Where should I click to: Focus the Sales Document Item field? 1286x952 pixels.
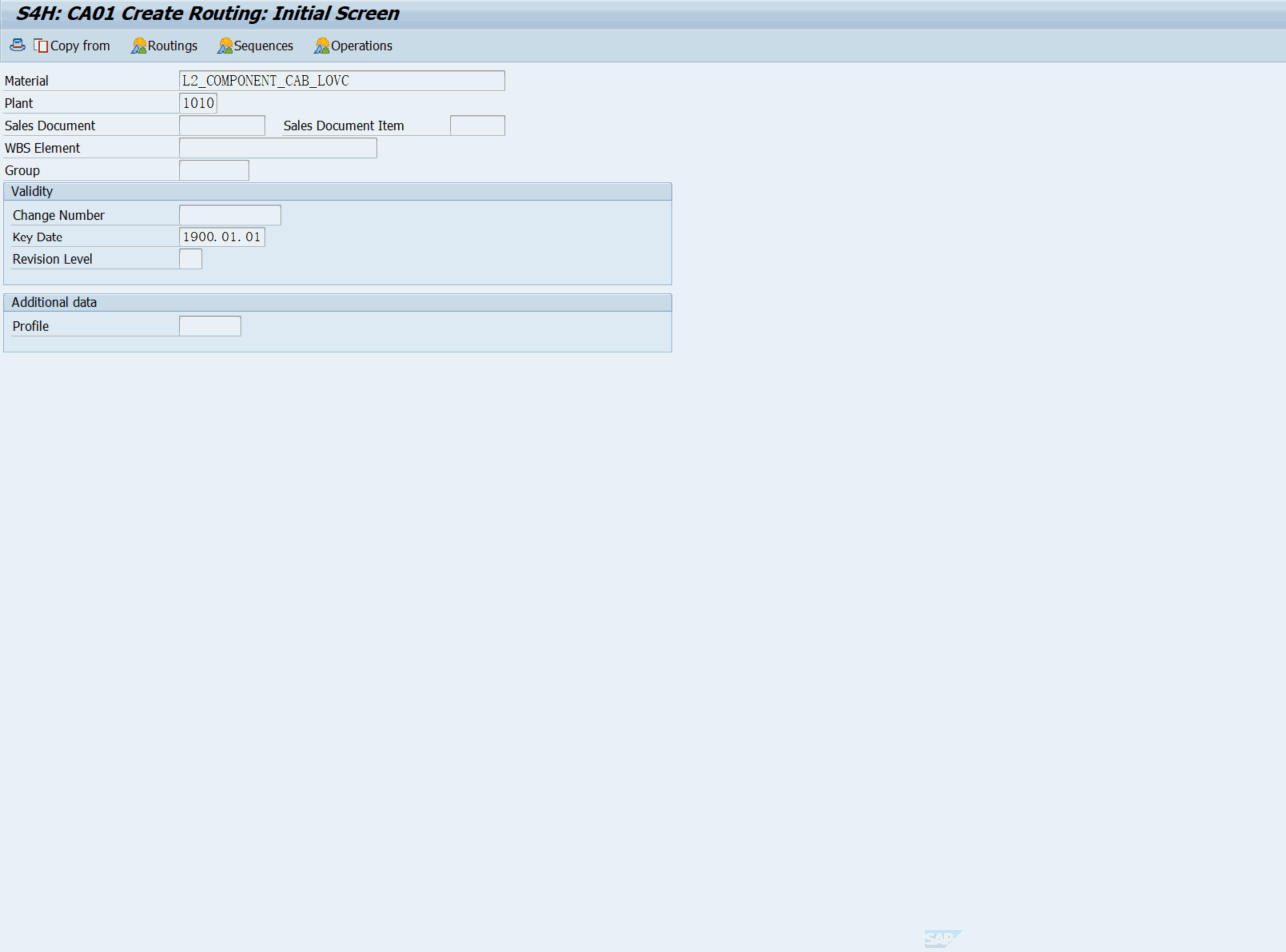tap(477, 125)
